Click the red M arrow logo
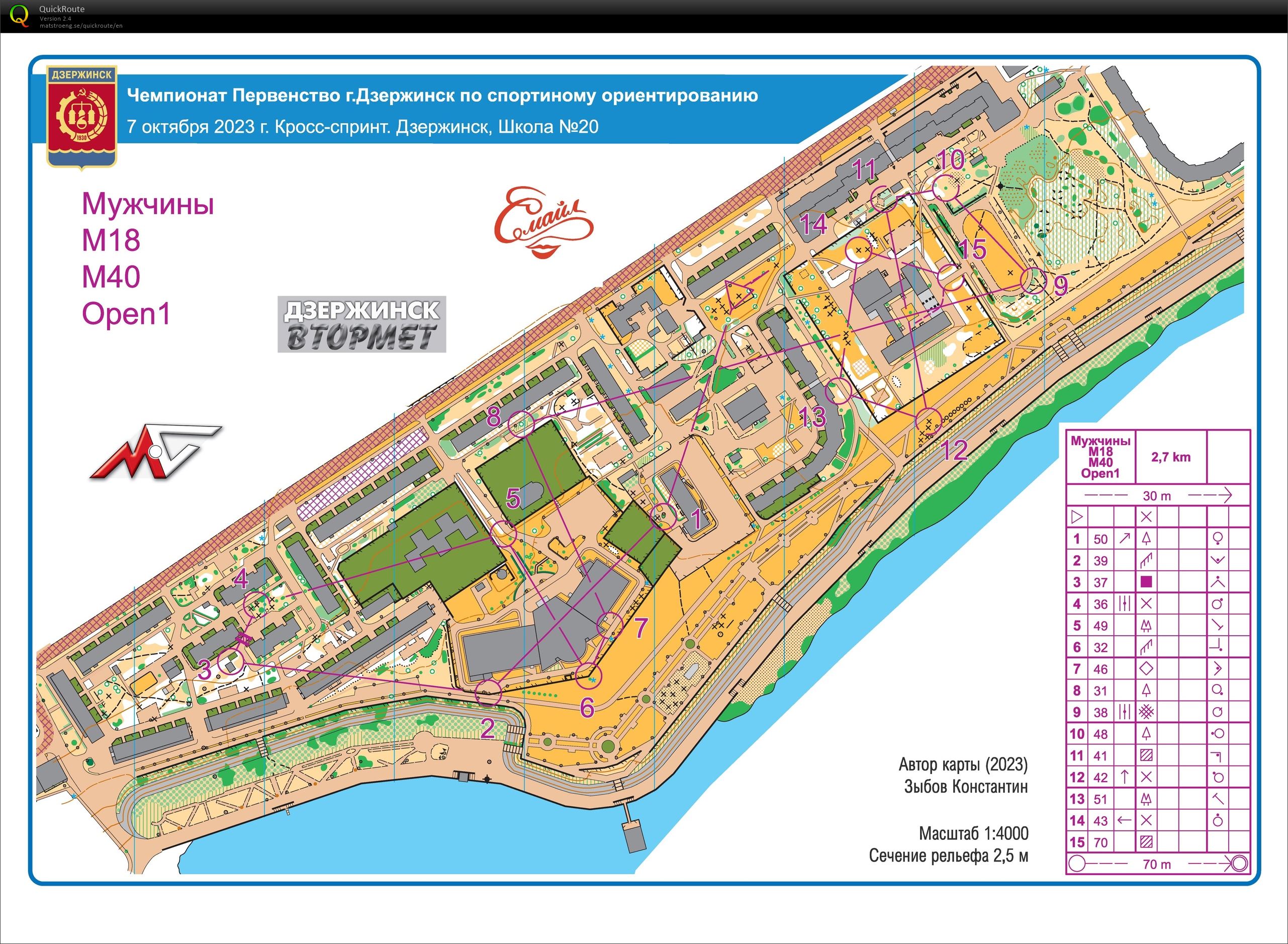Viewport: 1288px width, 944px height. click(x=155, y=451)
